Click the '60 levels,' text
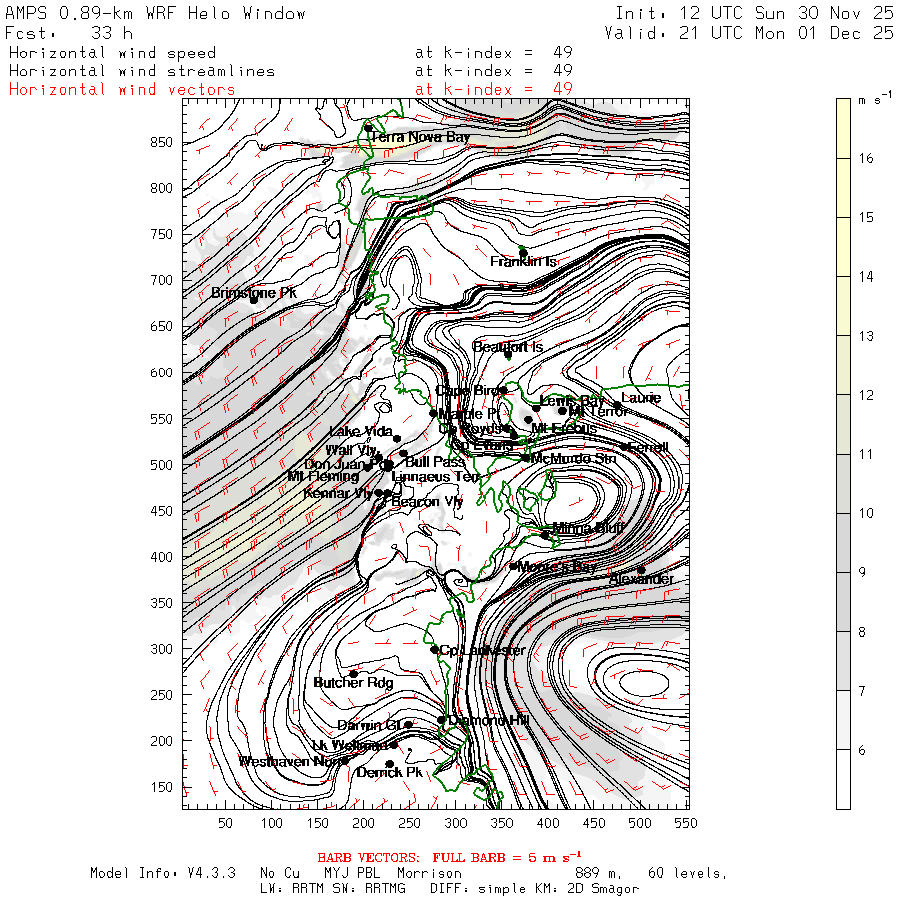This screenshot has width=900, height=900. 687,874
